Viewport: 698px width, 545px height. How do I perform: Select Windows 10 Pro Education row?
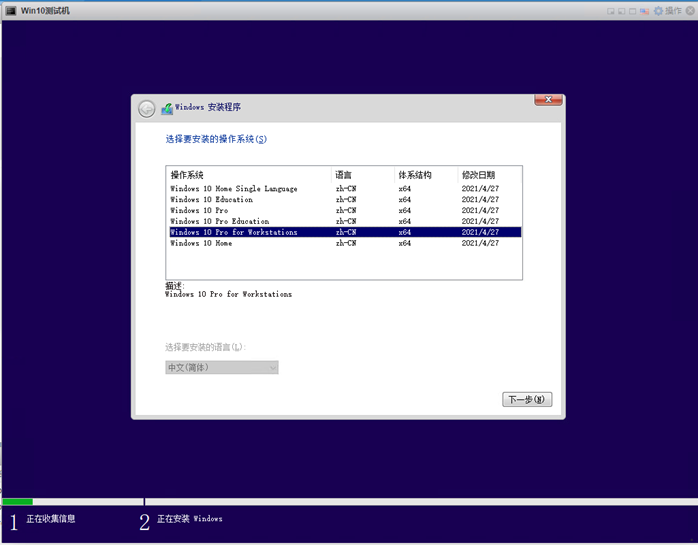click(345, 221)
